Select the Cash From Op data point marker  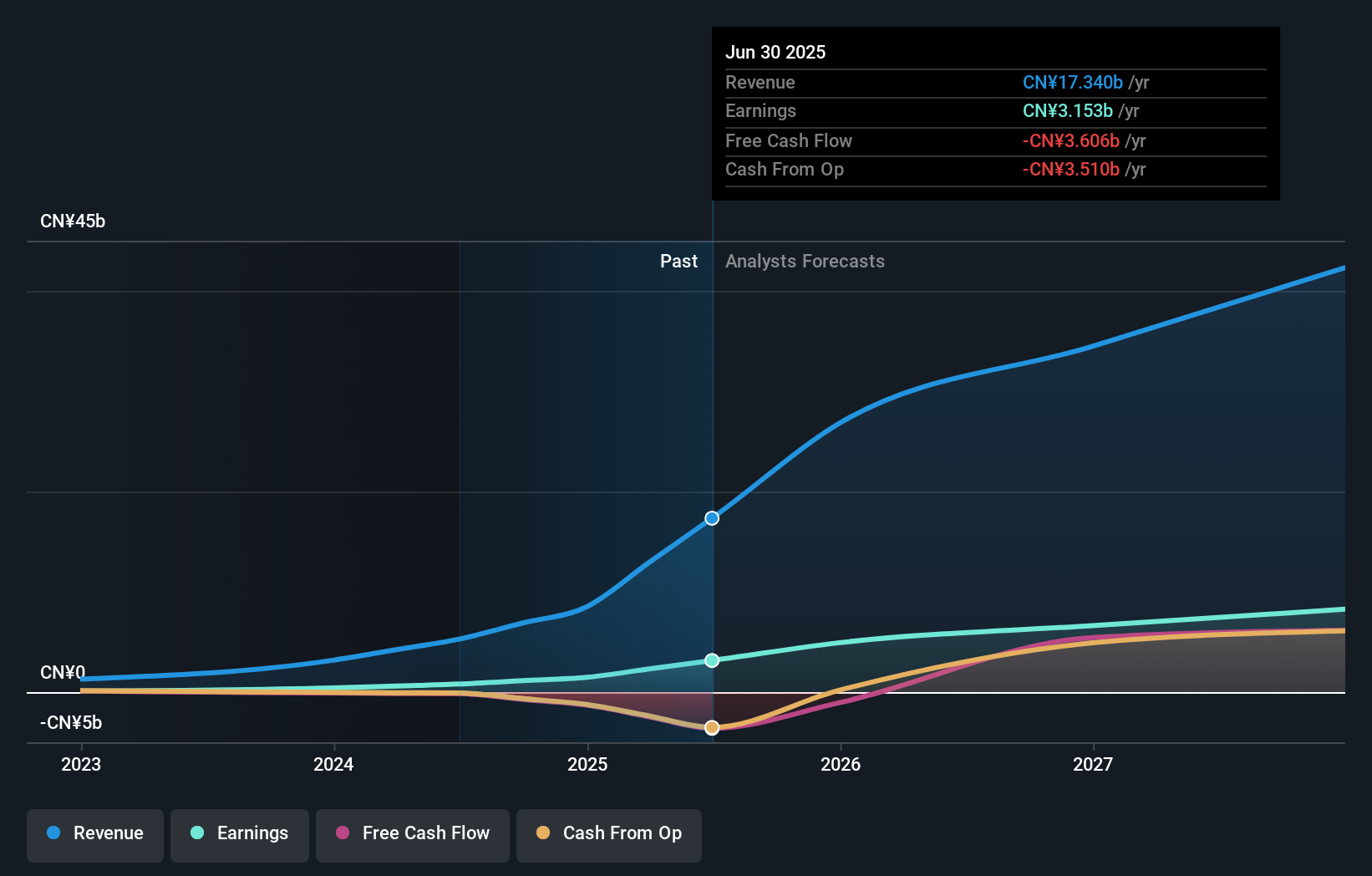point(711,727)
